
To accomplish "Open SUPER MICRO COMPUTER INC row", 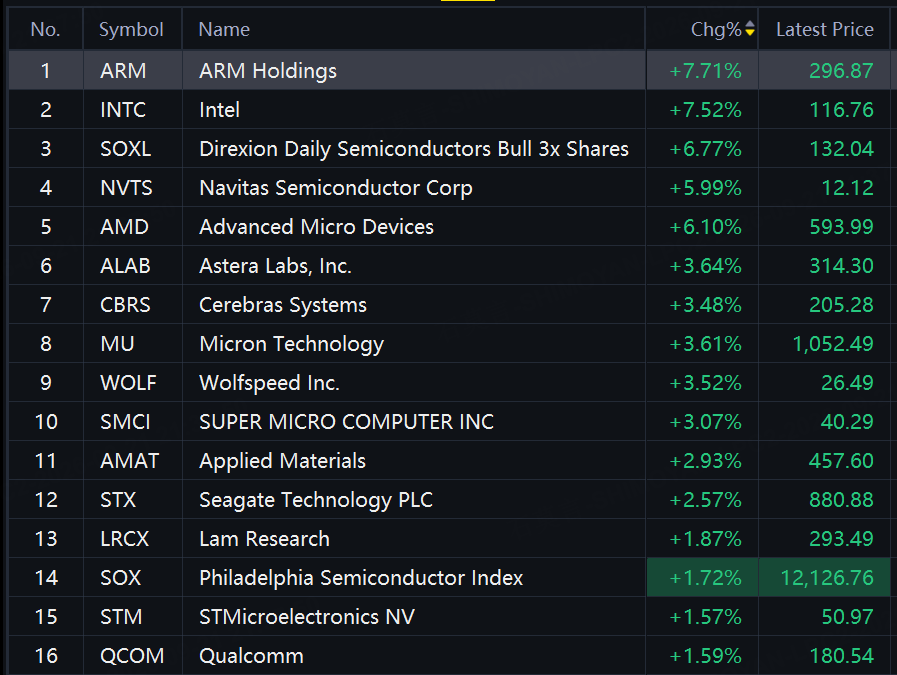I will point(449,422).
